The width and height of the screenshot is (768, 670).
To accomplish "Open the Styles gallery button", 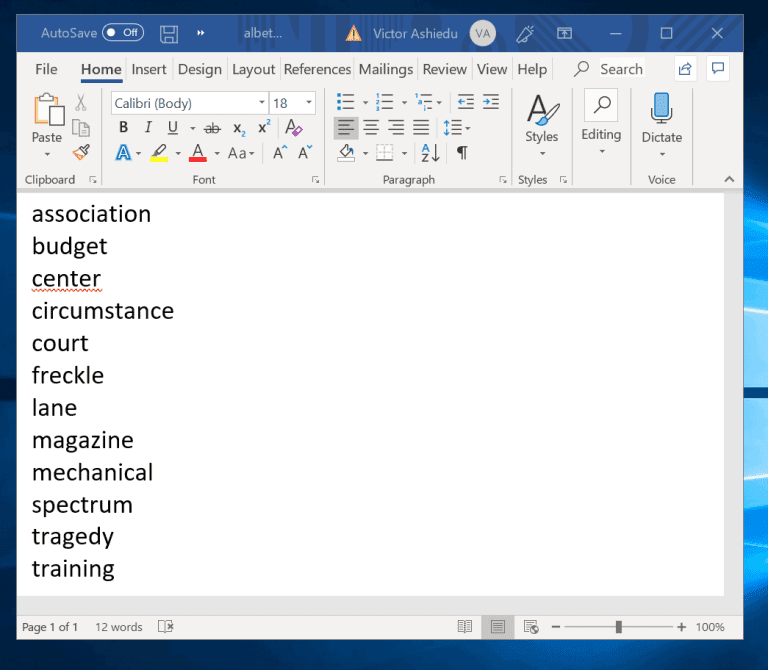I will (542, 125).
